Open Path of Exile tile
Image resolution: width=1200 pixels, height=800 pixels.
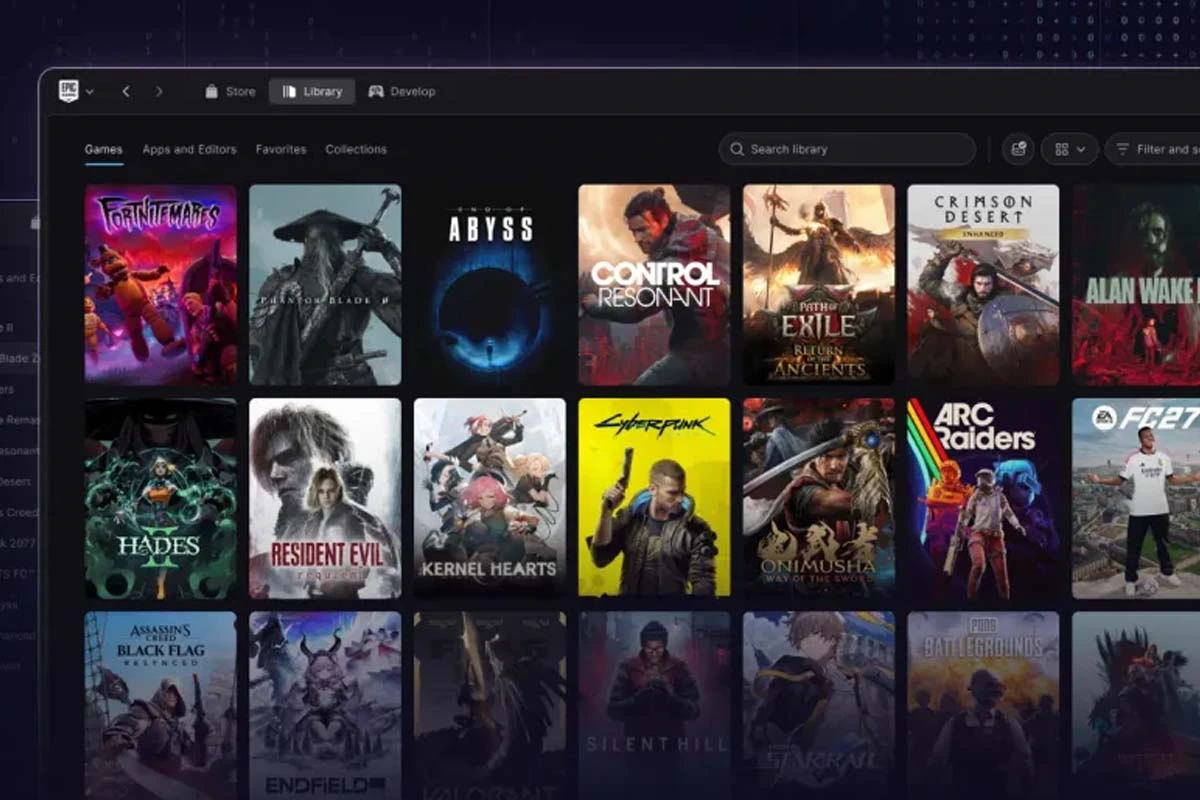tap(819, 284)
